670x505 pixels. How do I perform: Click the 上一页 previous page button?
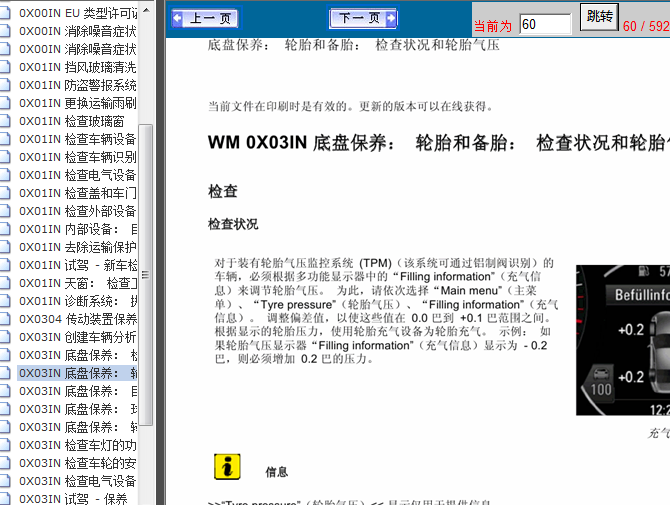(205, 18)
